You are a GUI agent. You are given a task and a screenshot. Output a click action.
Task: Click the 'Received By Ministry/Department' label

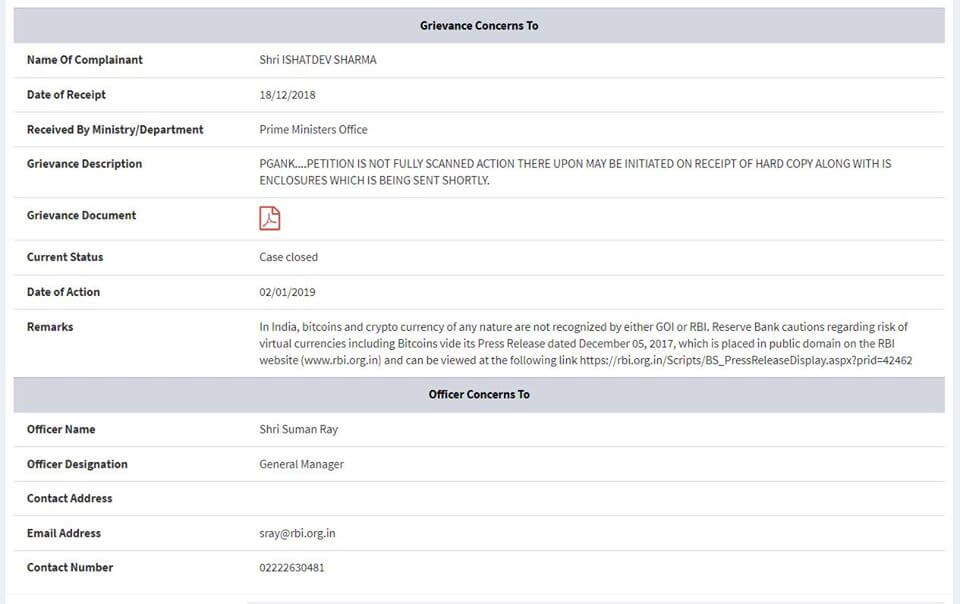pos(115,130)
